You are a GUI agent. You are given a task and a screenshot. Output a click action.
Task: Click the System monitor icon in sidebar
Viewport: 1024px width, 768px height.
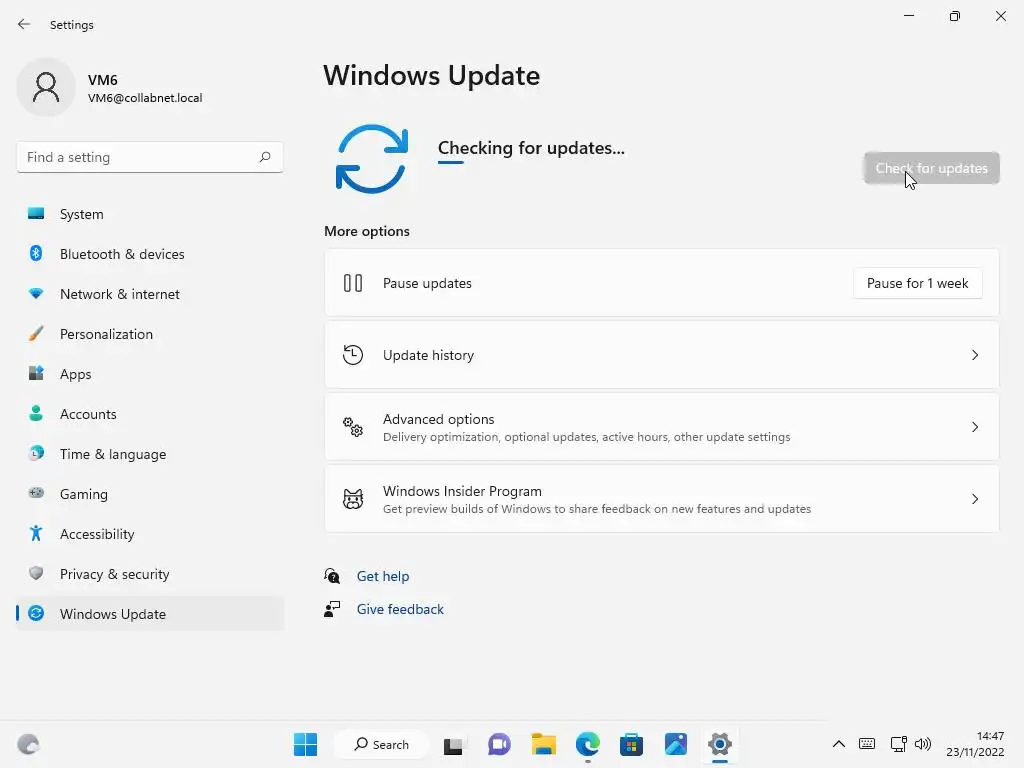(x=36, y=214)
